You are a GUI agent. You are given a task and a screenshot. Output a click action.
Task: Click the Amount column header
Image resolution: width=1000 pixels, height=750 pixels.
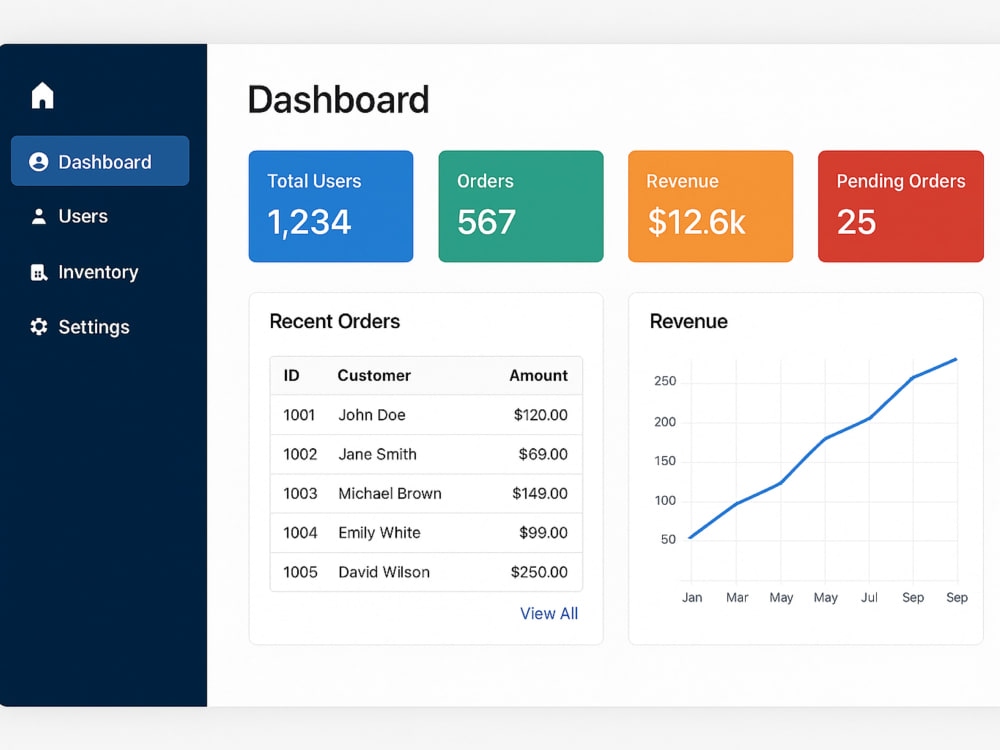(538, 376)
